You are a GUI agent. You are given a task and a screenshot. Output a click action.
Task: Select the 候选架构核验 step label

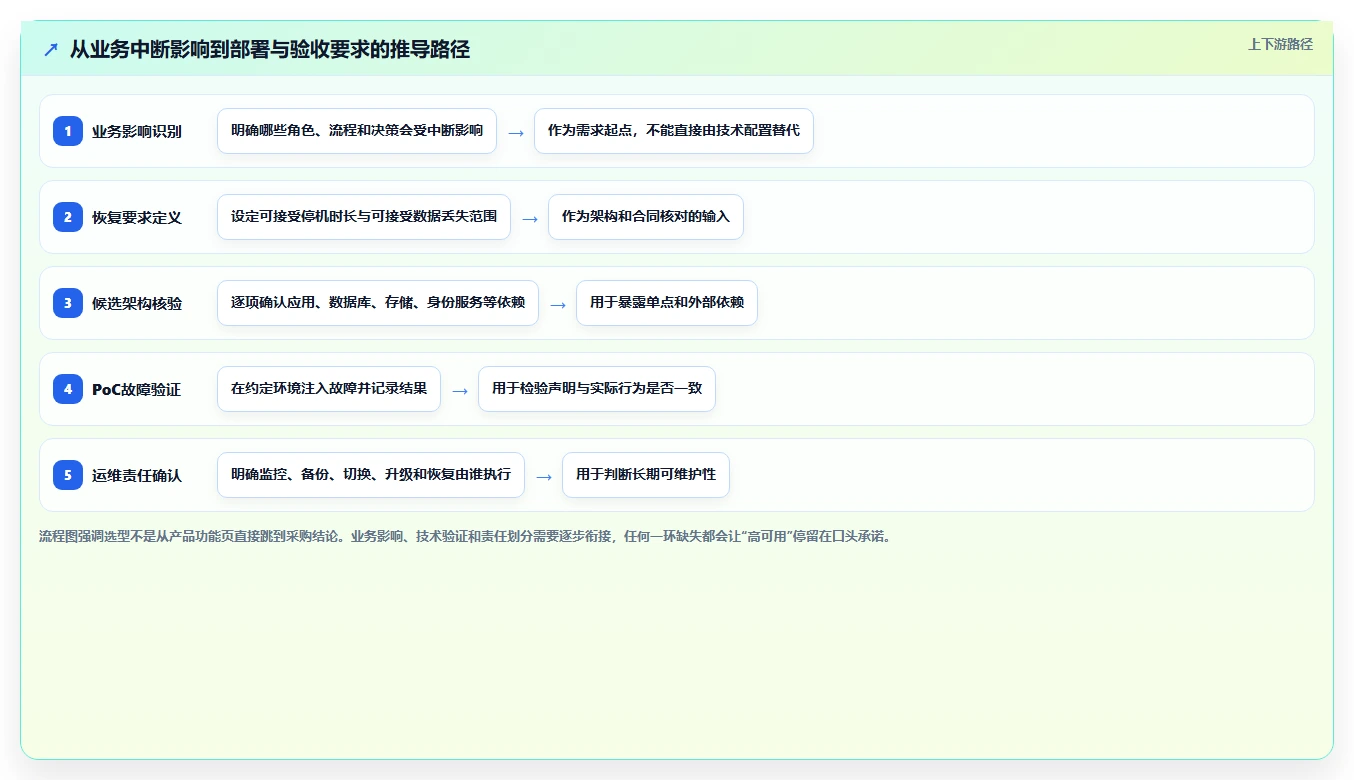click(137, 303)
